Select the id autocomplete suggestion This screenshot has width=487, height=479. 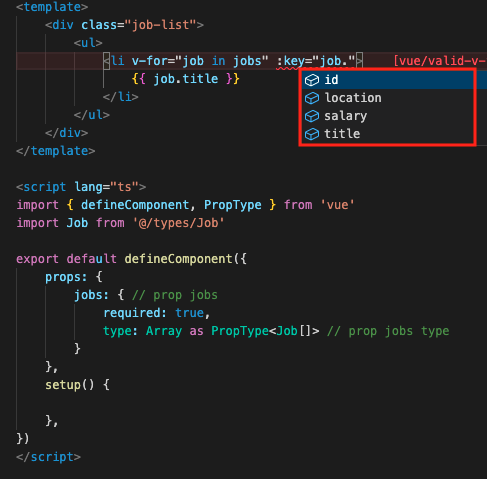coord(388,80)
